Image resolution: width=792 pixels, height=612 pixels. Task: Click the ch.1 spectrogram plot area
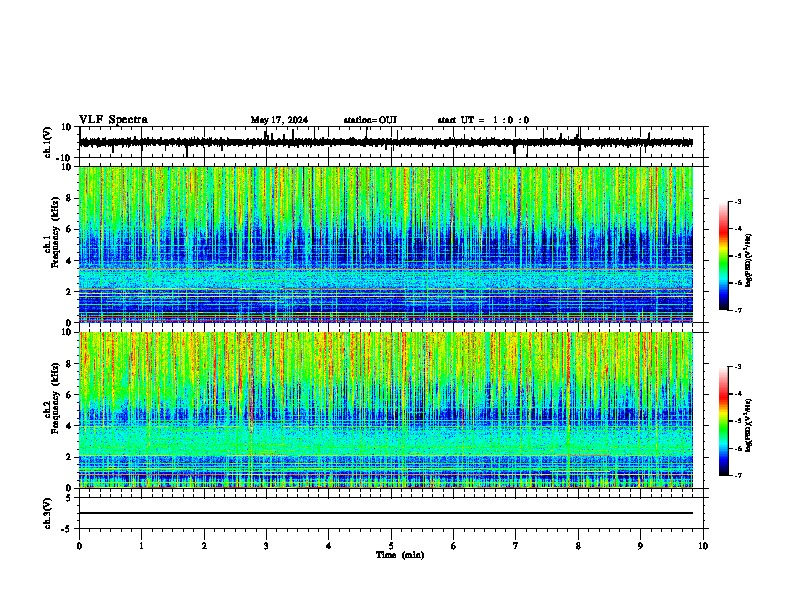386,244
